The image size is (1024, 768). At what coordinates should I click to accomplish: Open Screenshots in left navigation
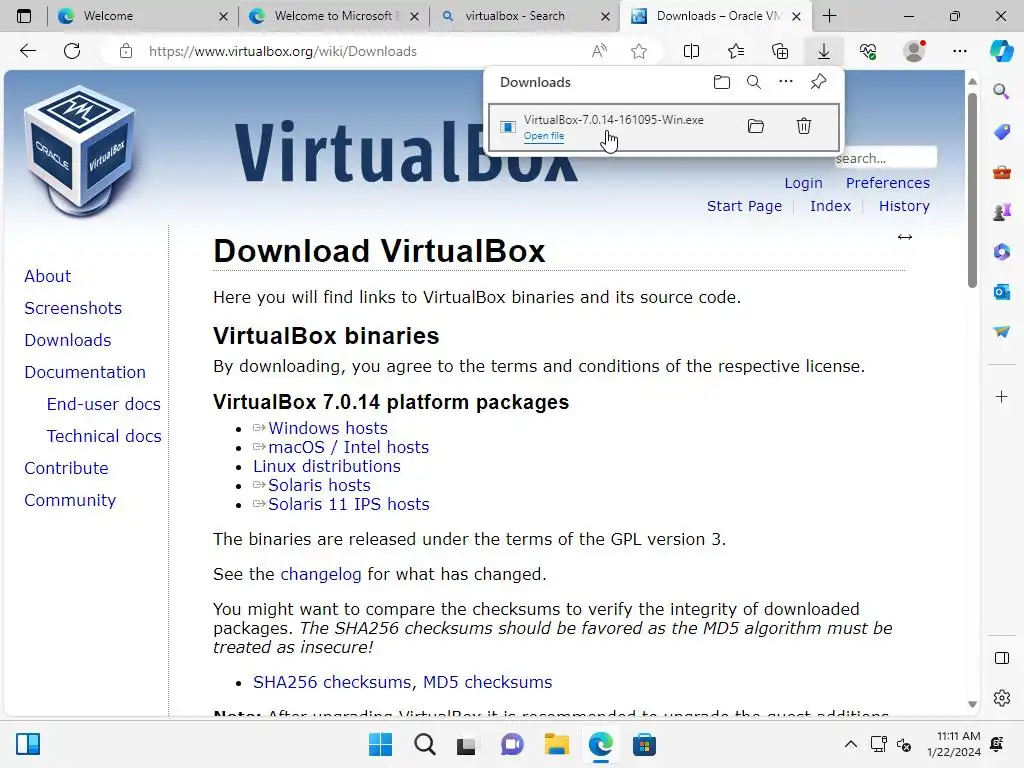(x=73, y=308)
